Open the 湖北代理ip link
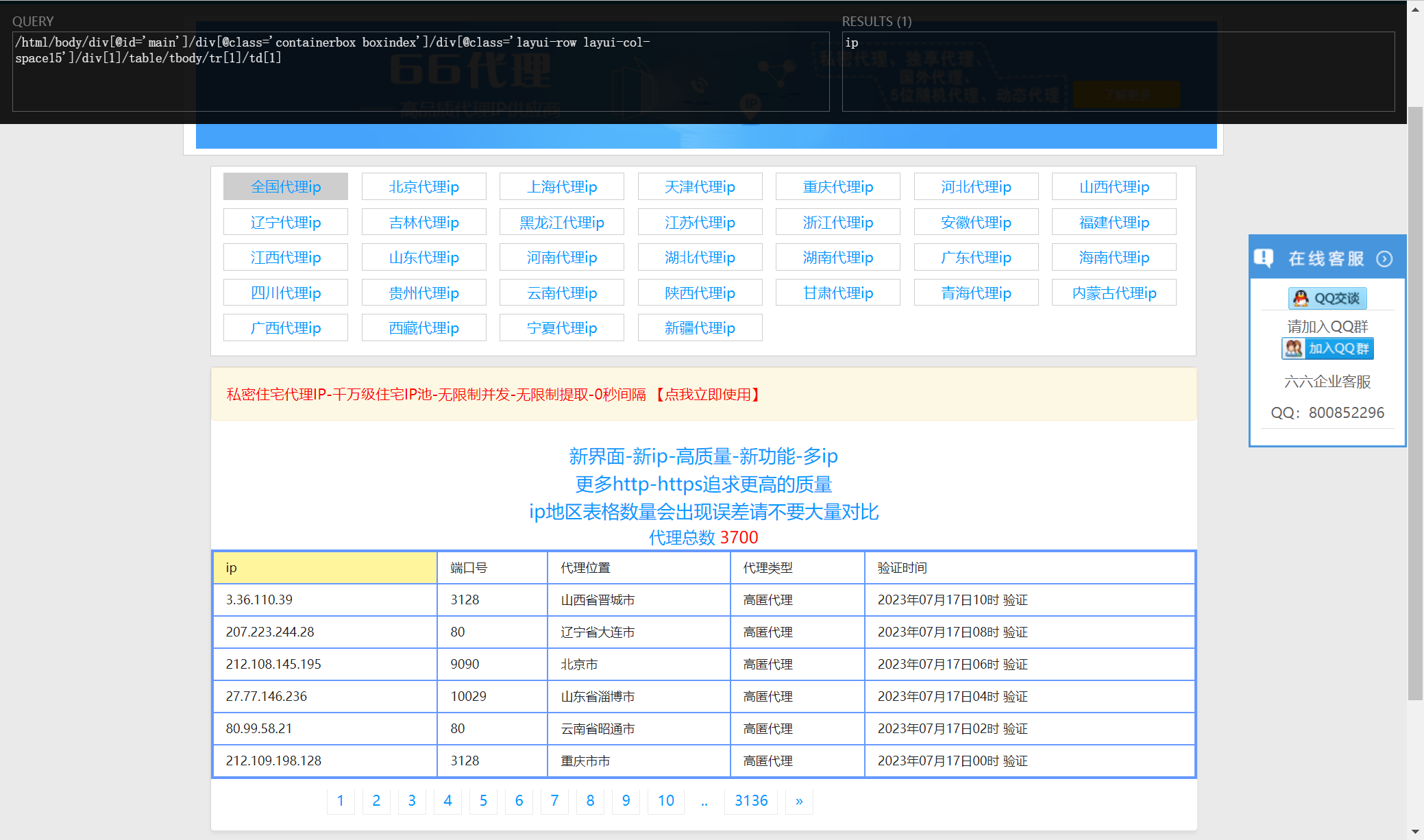The width and height of the screenshot is (1424, 840). coord(700,257)
